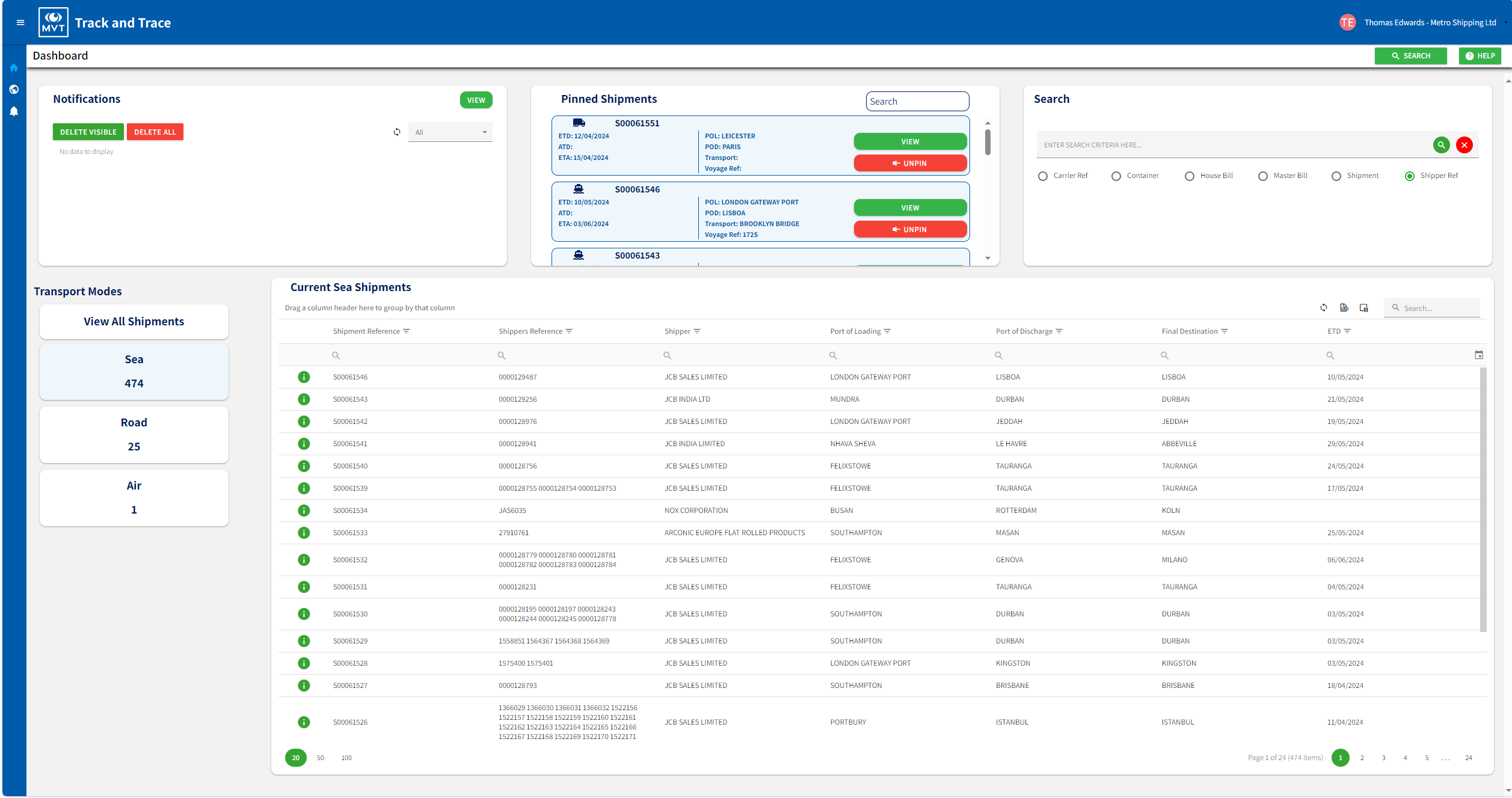Choose the Master Bill radio option
Screen dimensions: 1512x798
coord(1263,176)
